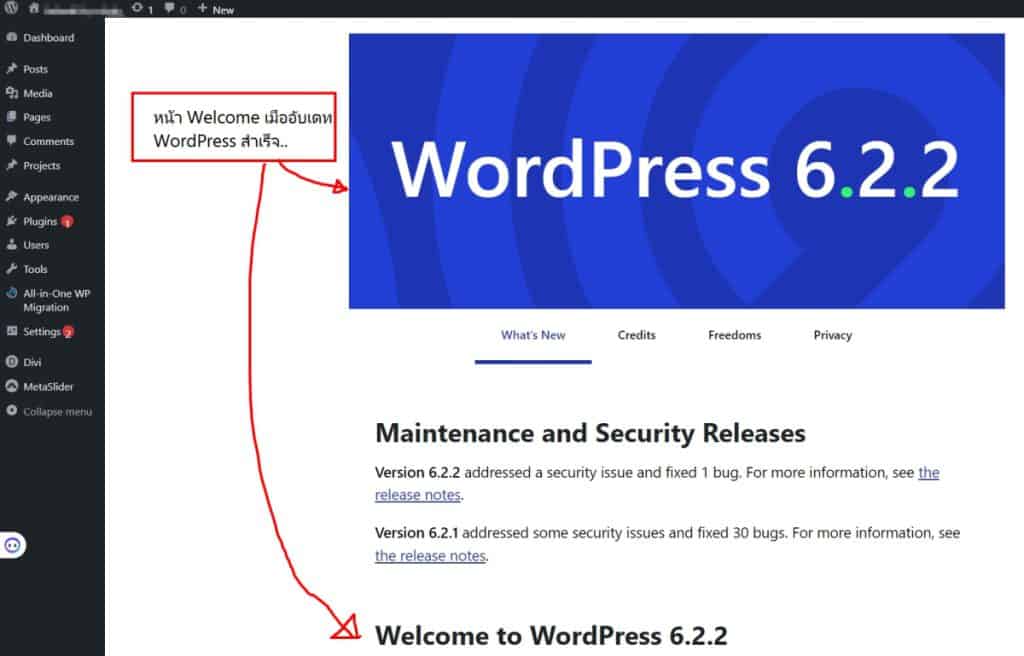Open the Dashboard menu
This screenshot has height=656, width=1024.
pyautogui.click(x=49, y=38)
